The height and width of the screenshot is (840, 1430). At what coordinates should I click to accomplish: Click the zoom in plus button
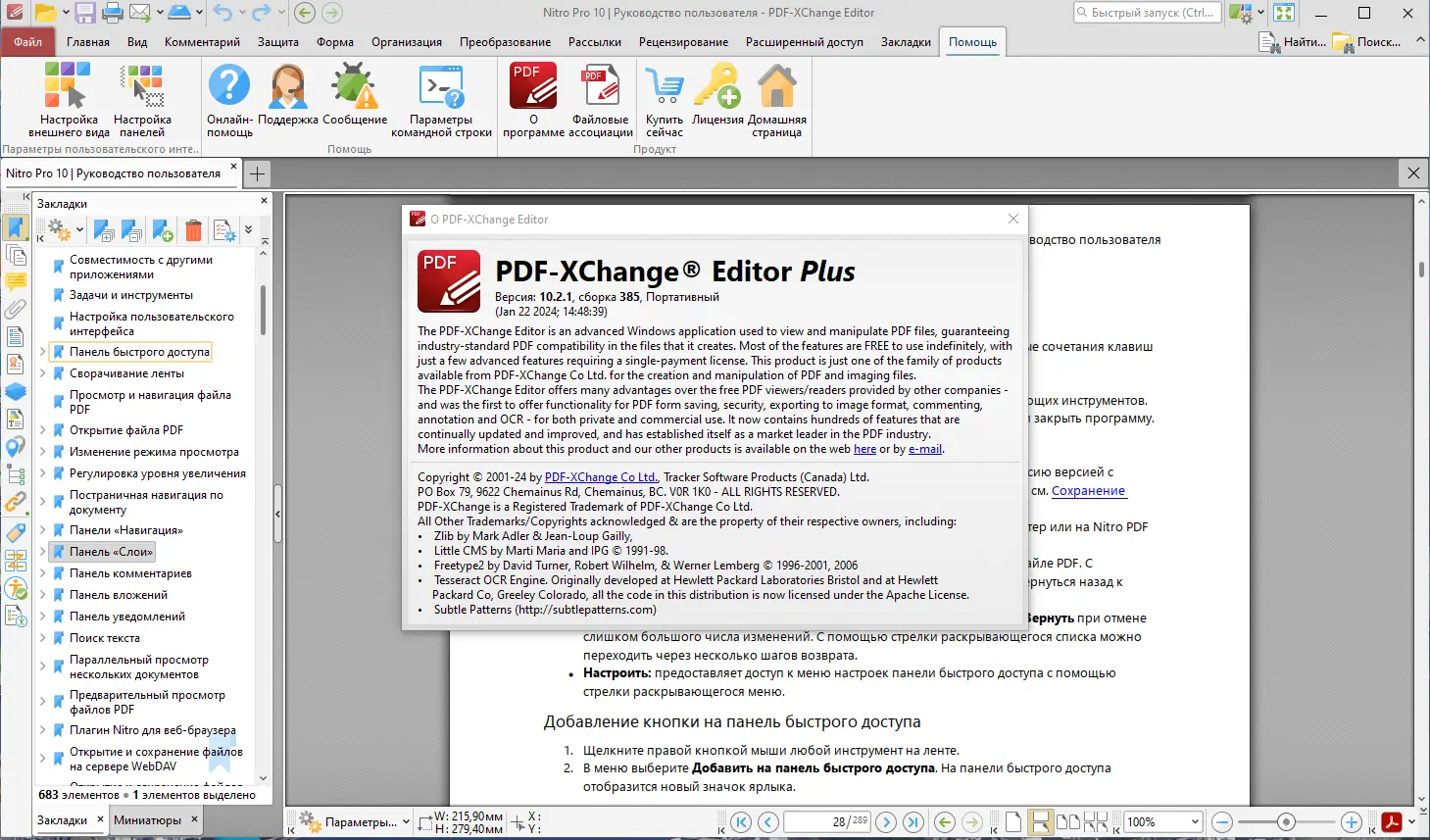point(1352,822)
